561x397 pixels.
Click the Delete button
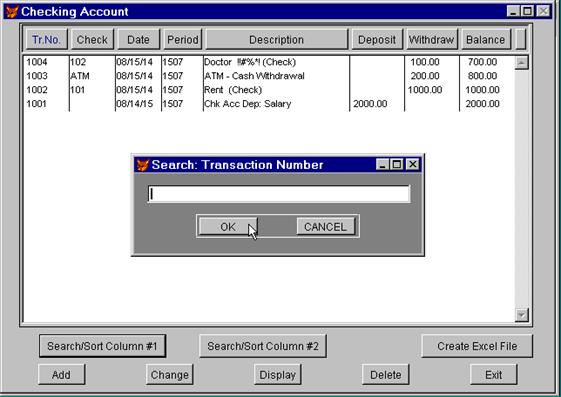click(x=386, y=375)
